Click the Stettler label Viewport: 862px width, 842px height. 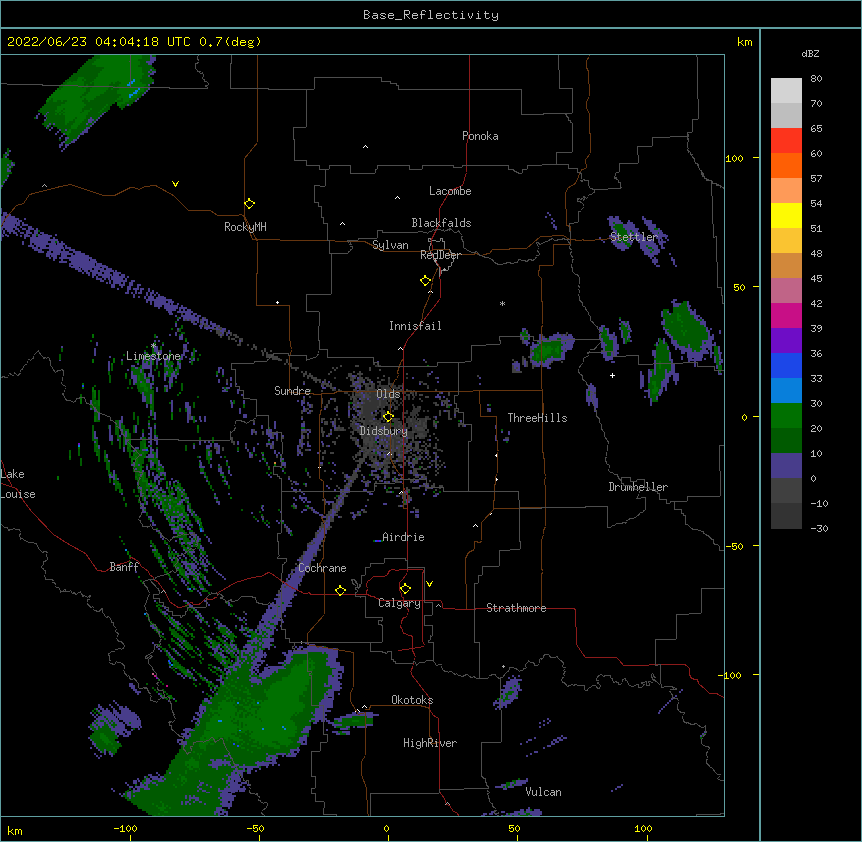tap(634, 237)
